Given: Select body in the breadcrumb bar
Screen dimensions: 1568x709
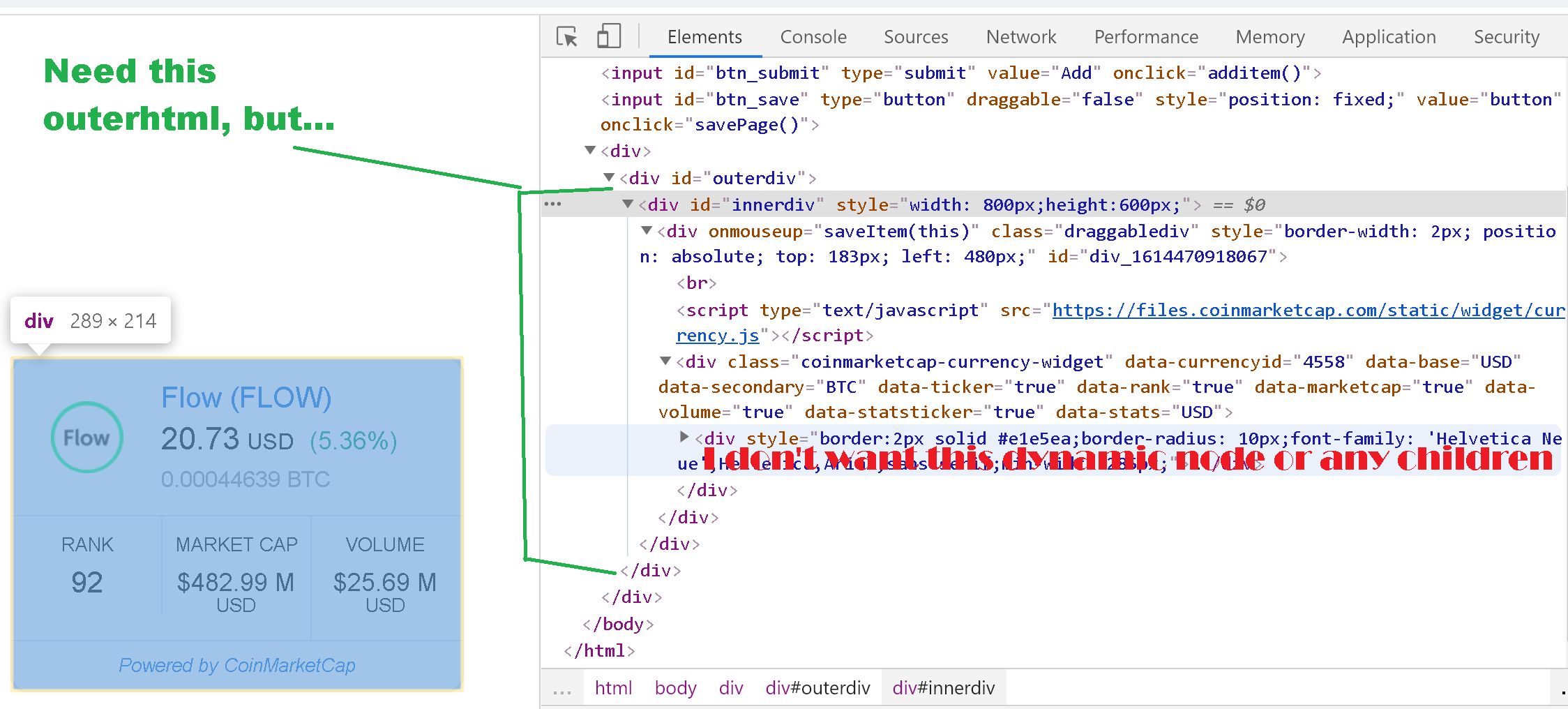Looking at the screenshot, I should [x=674, y=688].
